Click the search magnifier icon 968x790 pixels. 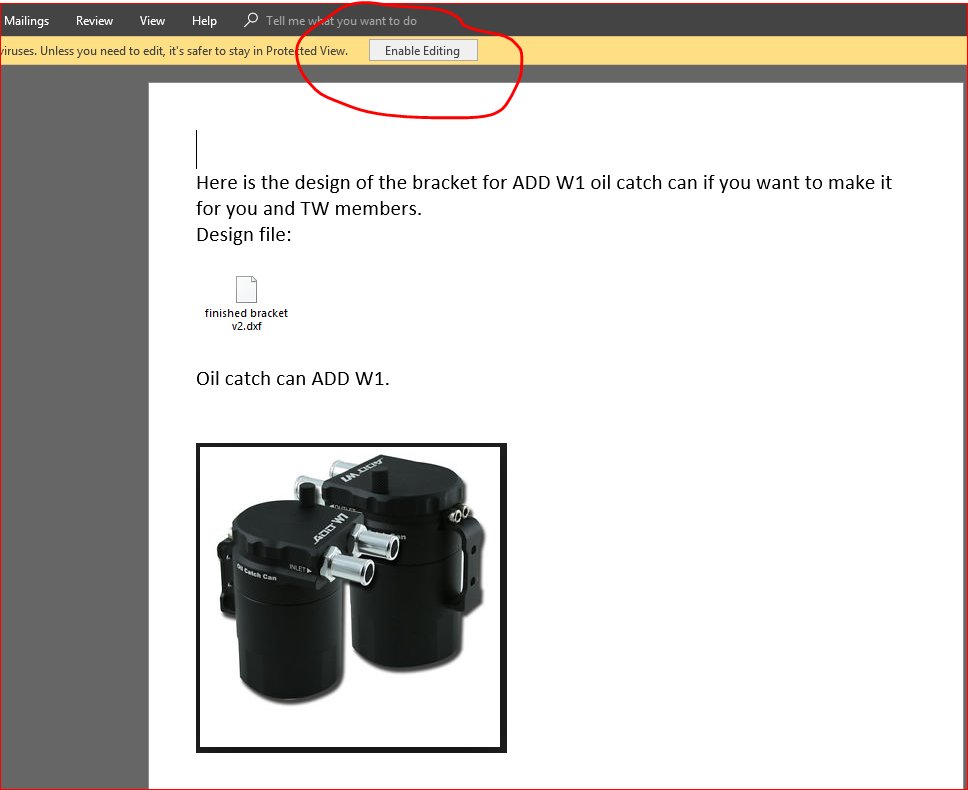pyautogui.click(x=251, y=20)
